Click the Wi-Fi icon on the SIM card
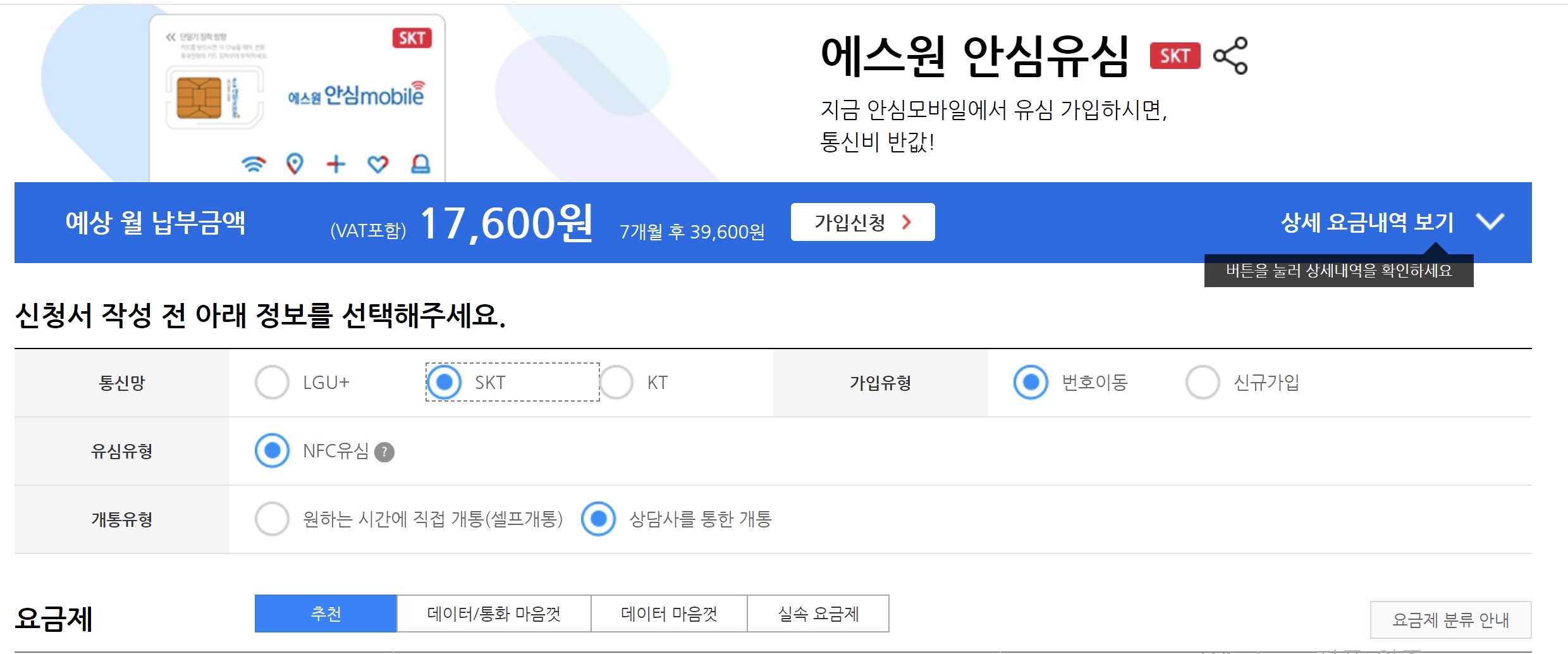1568x654 pixels. 254,164
